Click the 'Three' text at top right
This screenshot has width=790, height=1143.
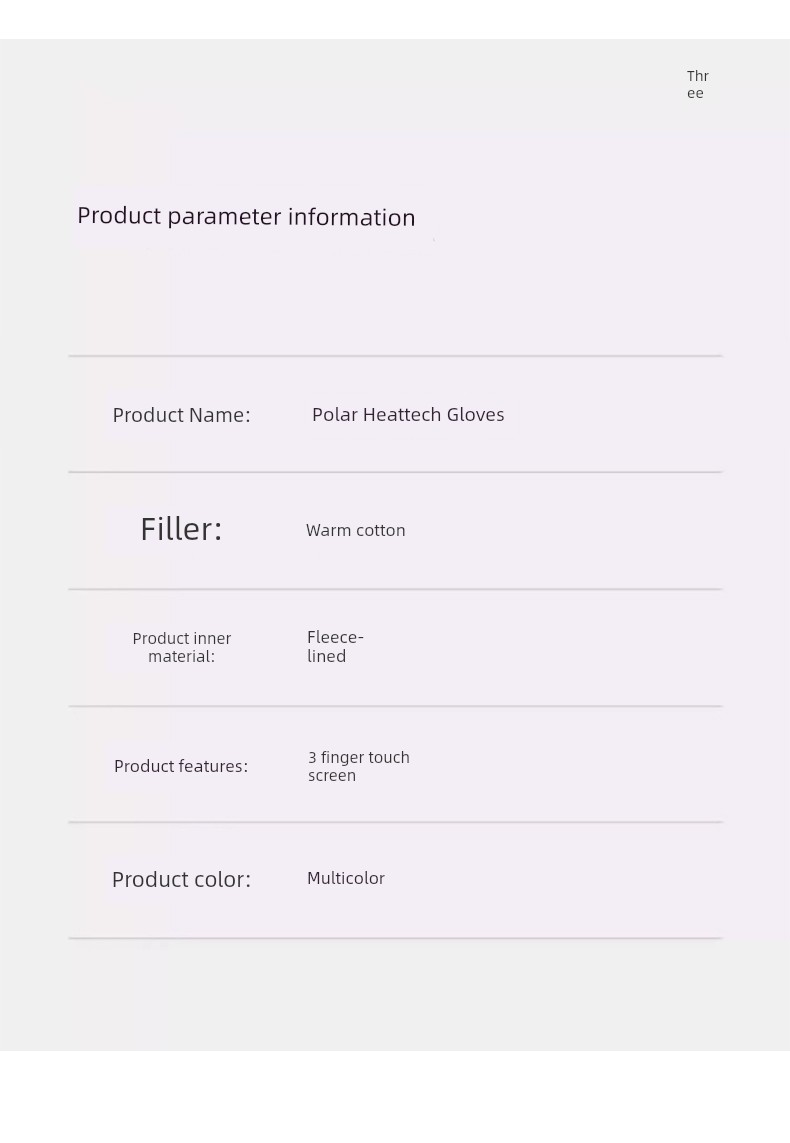(697, 85)
